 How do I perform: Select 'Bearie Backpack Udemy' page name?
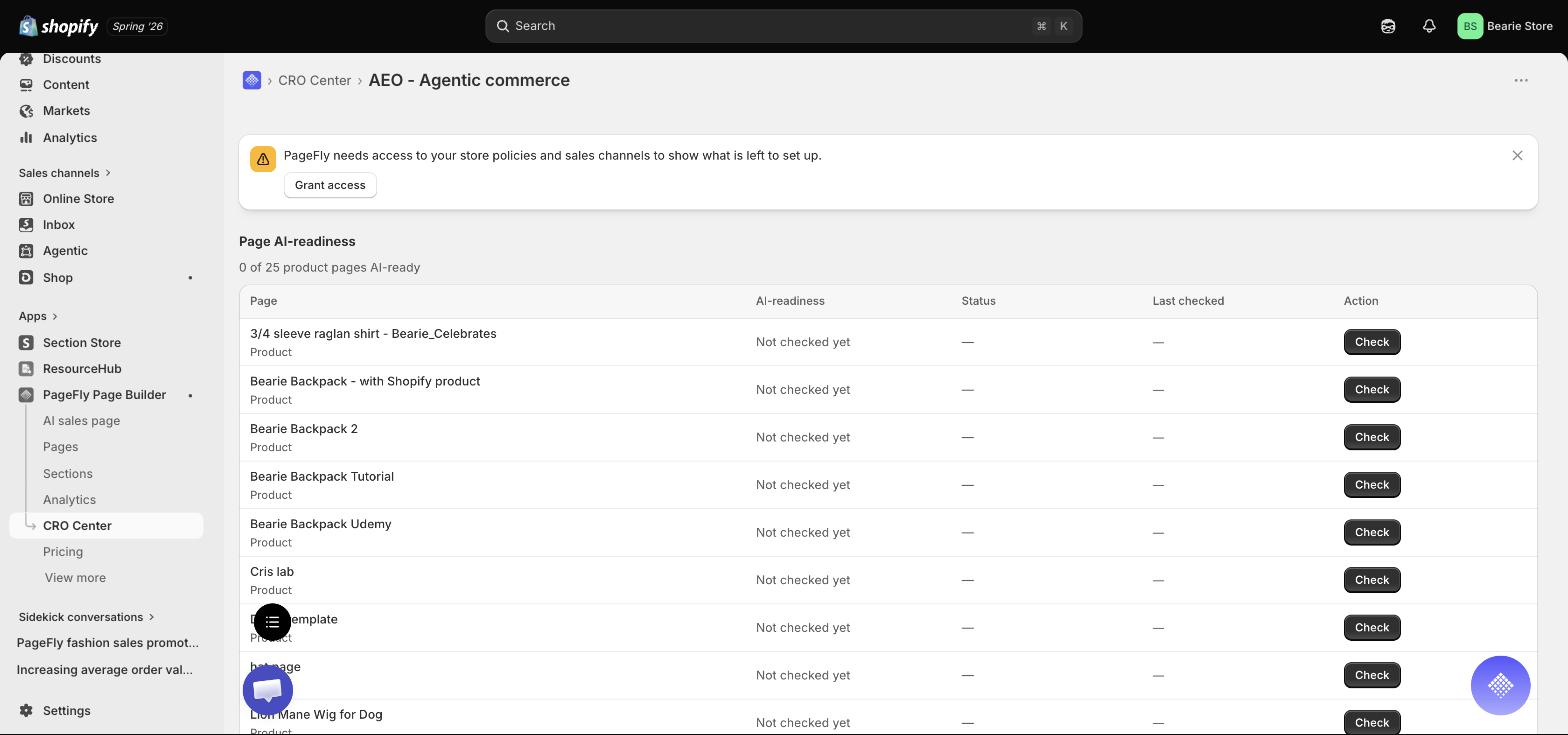321,524
